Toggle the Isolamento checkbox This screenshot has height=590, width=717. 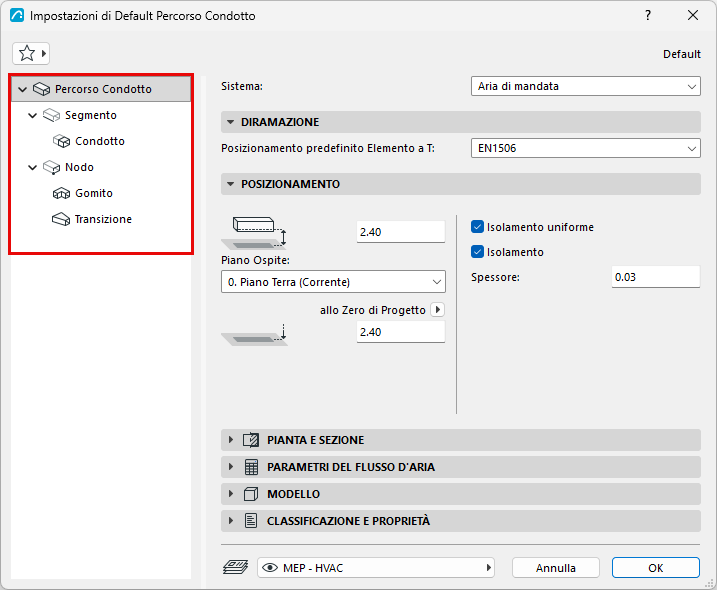477,252
